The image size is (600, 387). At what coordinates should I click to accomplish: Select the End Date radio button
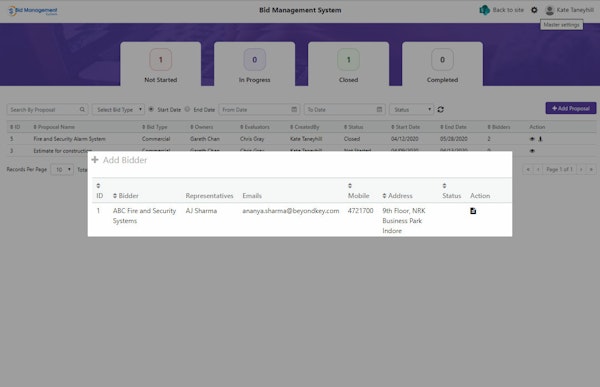point(187,109)
